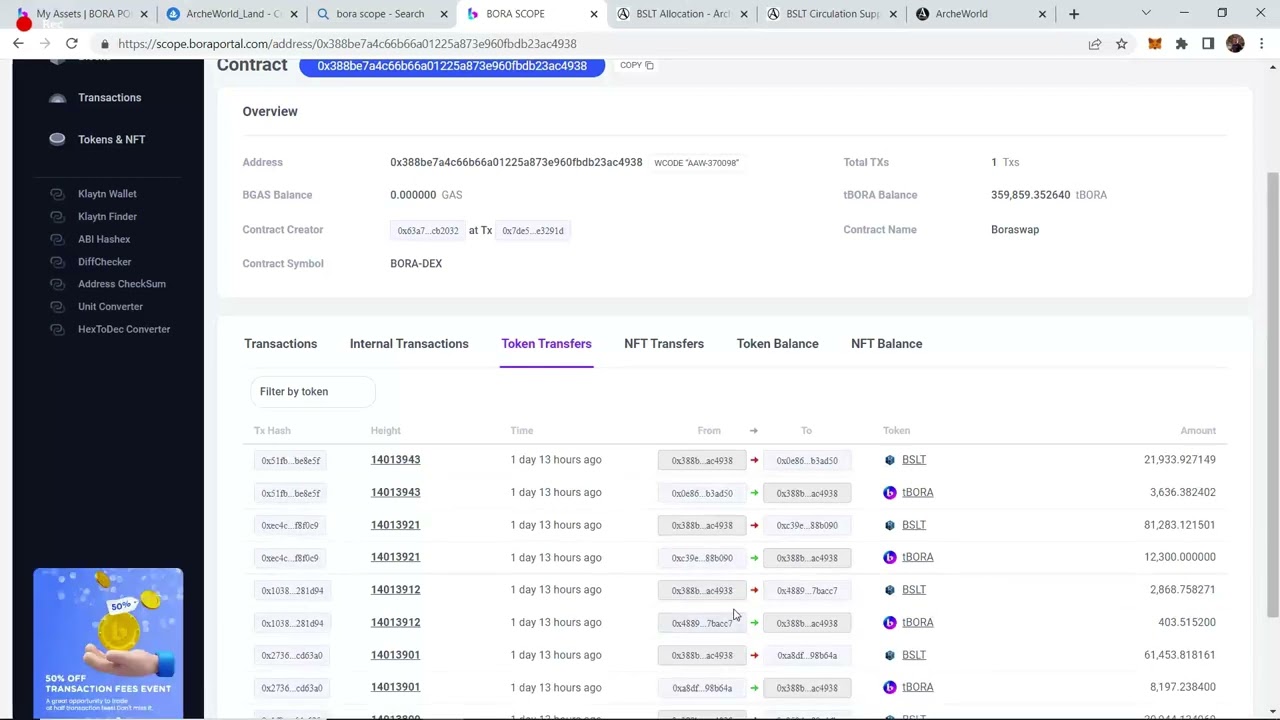Image resolution: width=1280 pixels, height=720 pixels.
Task: Click the BSLT token link in 2,868.758271 row
Action: [x=914, y=590]
